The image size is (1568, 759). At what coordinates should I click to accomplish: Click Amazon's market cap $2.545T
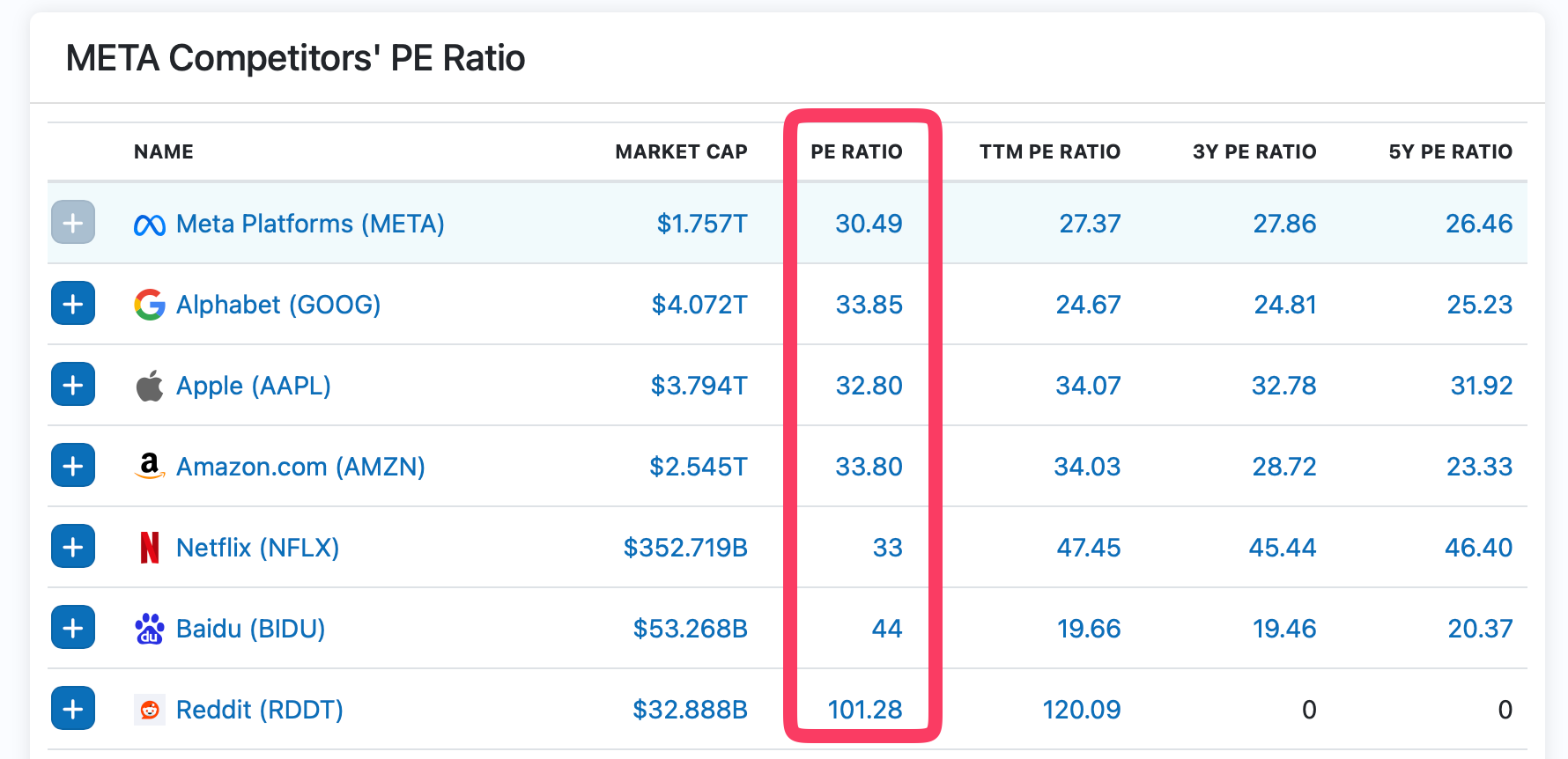(x=699, y=467)
